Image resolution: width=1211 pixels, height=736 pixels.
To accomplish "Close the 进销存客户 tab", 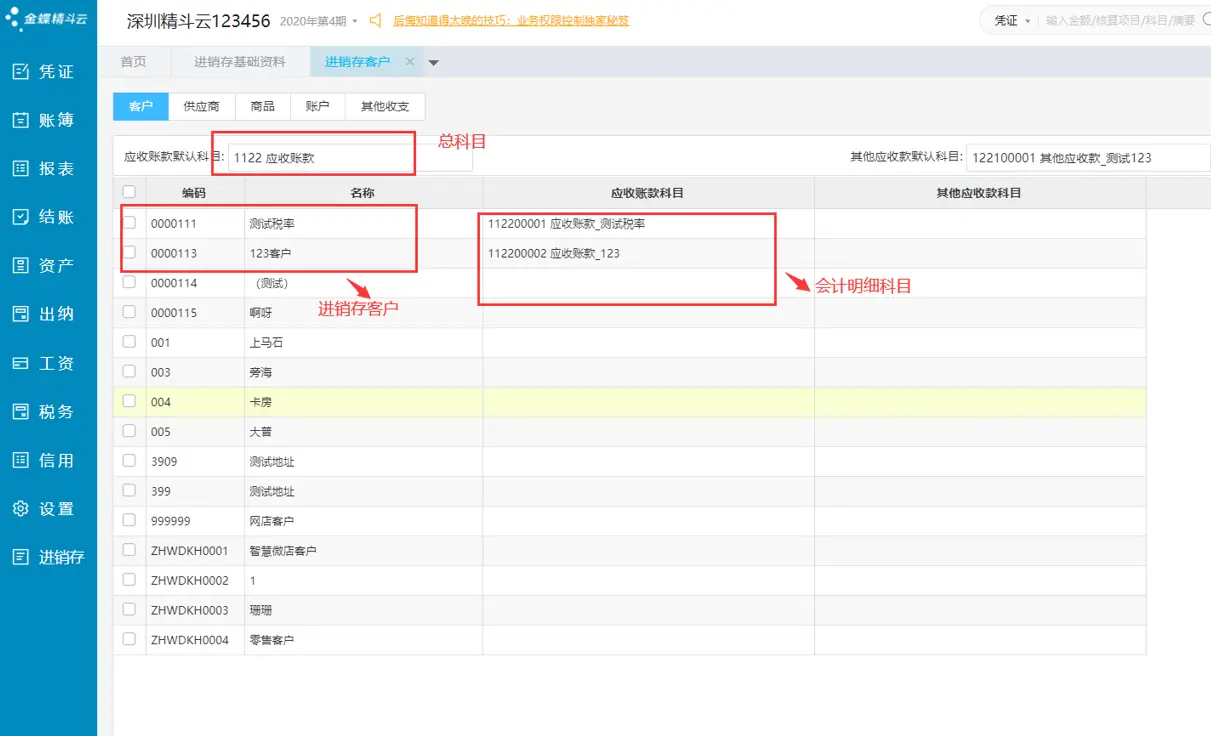I will click(410, 62).
